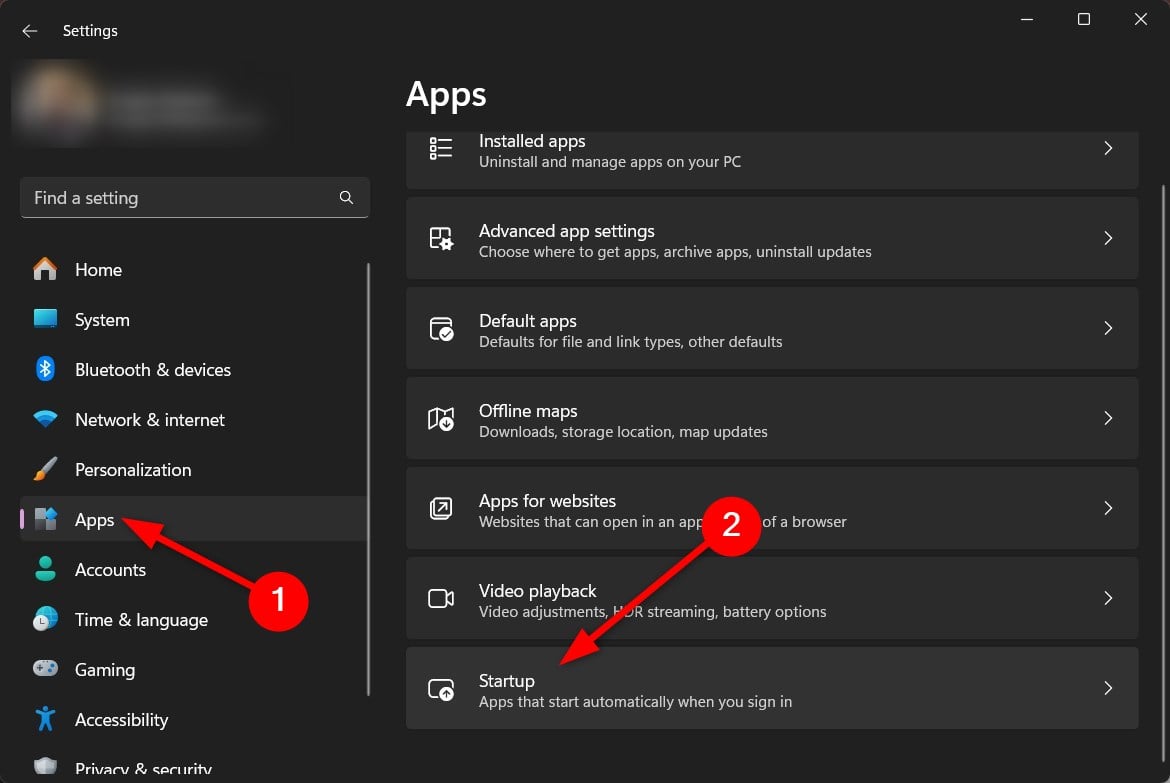Open Installed apps page
The width and height of the screenshot is (1170, 783).
(772, 160)
